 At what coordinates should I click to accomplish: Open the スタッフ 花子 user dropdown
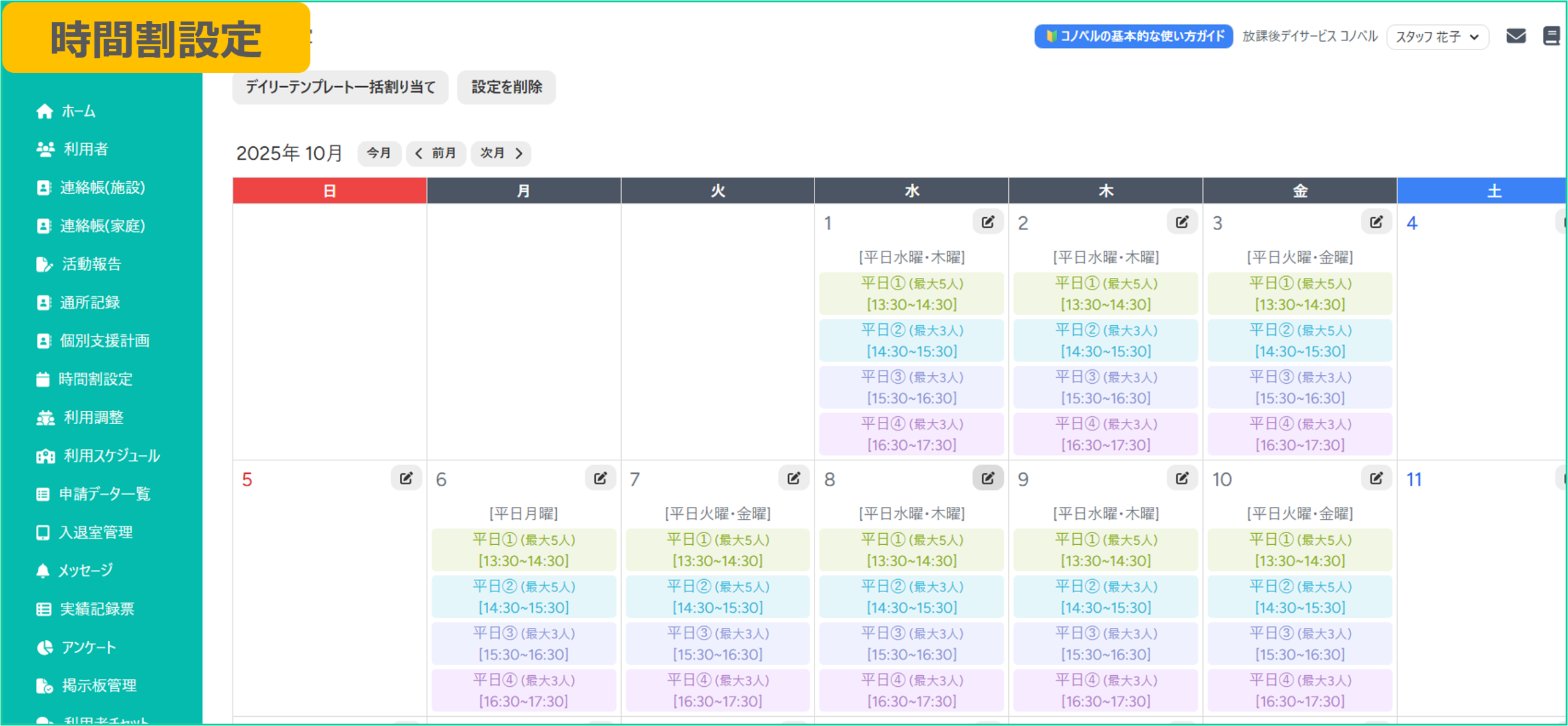coord(1437,37)
